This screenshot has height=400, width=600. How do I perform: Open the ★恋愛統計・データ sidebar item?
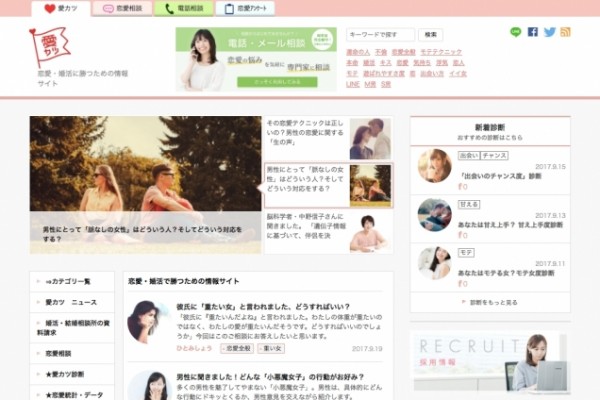[x=72, y=394]
